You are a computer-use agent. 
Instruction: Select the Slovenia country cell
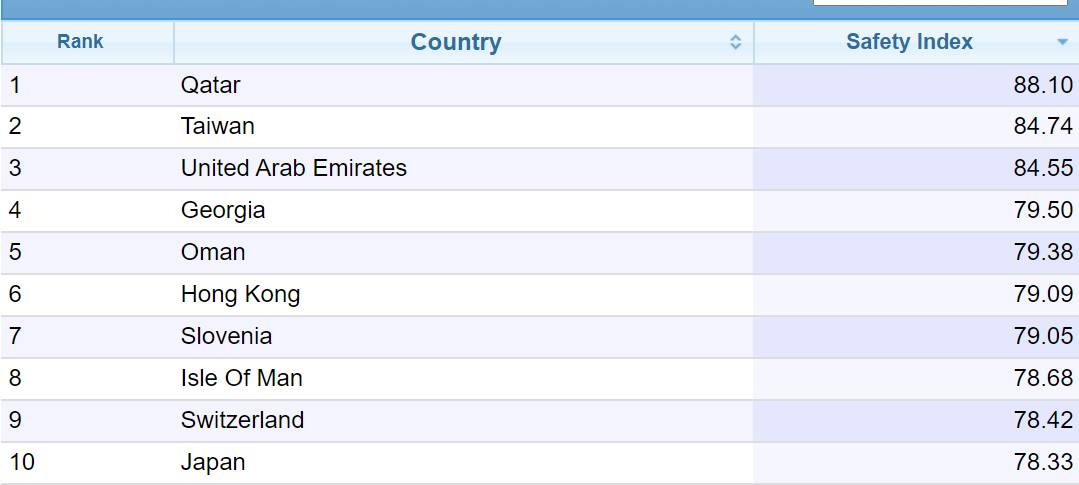[226, 337]
